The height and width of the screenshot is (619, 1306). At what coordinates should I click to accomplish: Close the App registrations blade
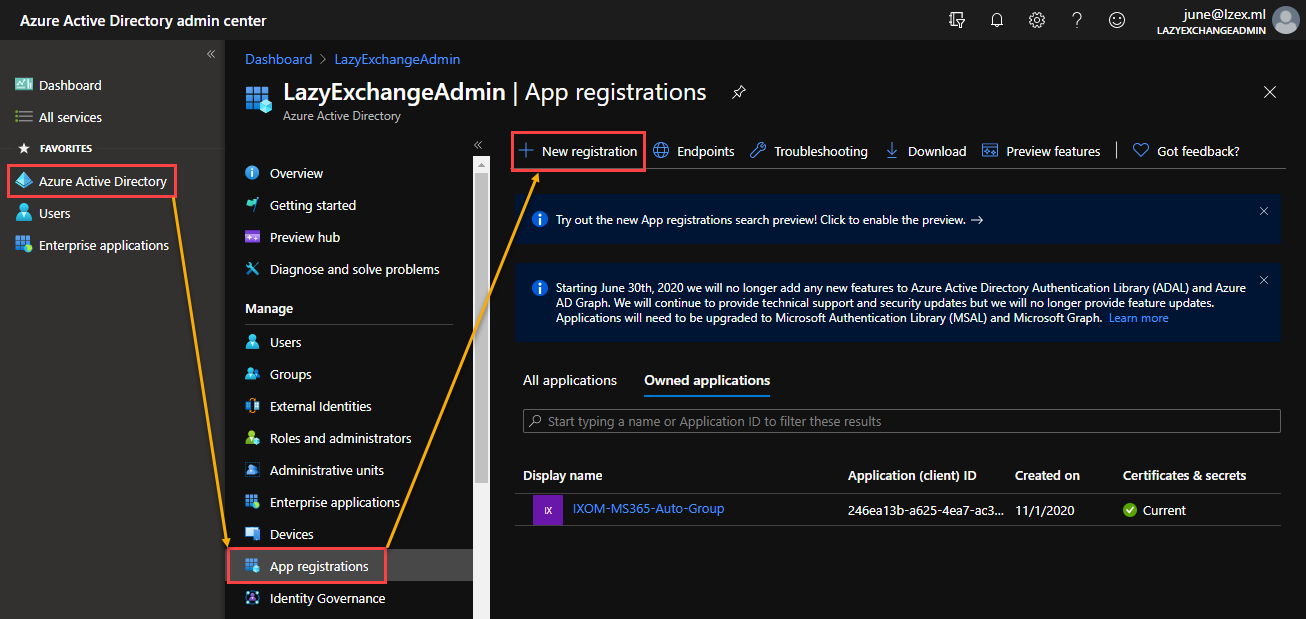click(1270, 92)
